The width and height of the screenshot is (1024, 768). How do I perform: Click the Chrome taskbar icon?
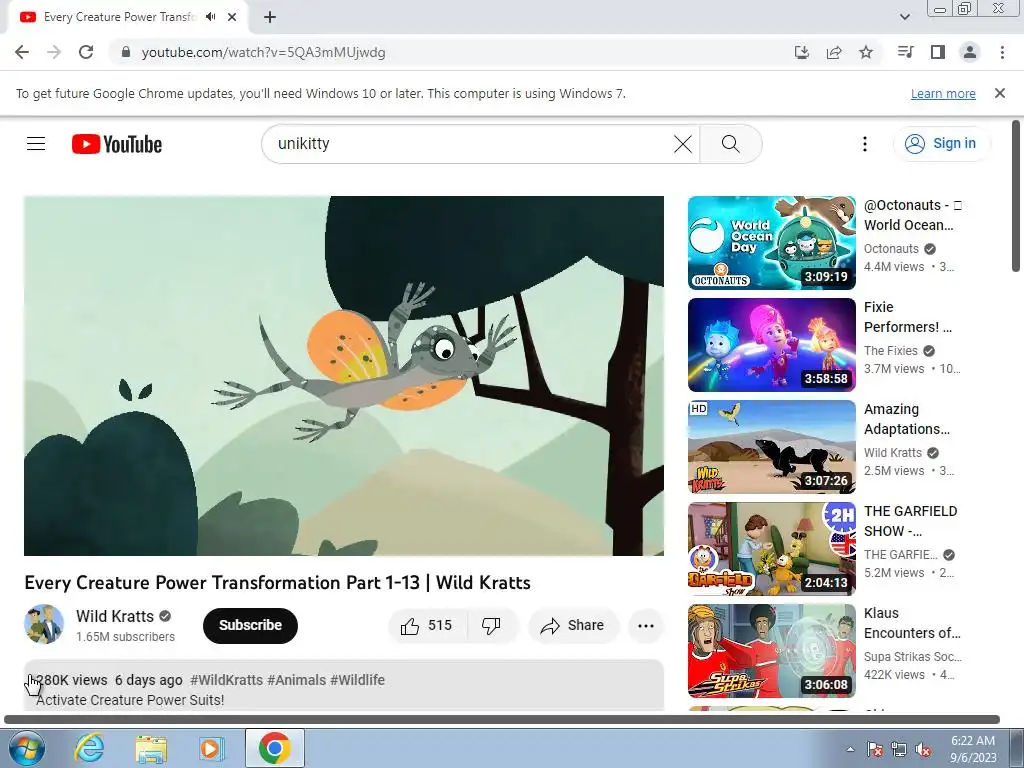(274, 748)
